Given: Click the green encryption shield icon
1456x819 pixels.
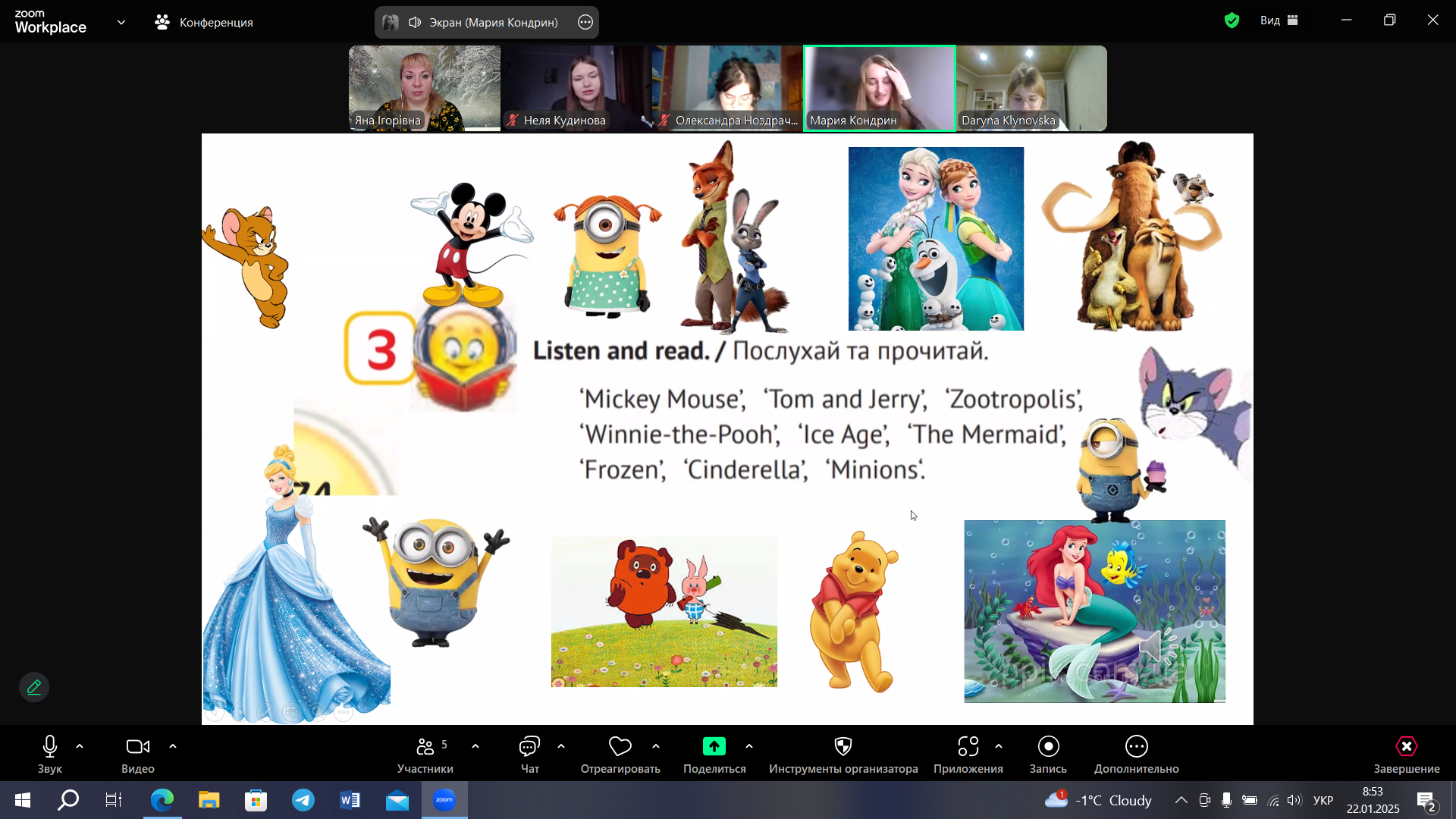Looking at the screenshot, I should [1232, 20].
